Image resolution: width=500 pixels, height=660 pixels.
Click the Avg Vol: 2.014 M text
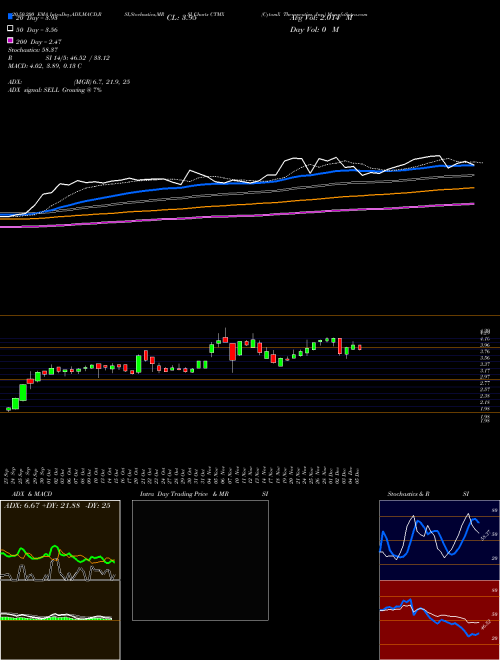point(321,18)
